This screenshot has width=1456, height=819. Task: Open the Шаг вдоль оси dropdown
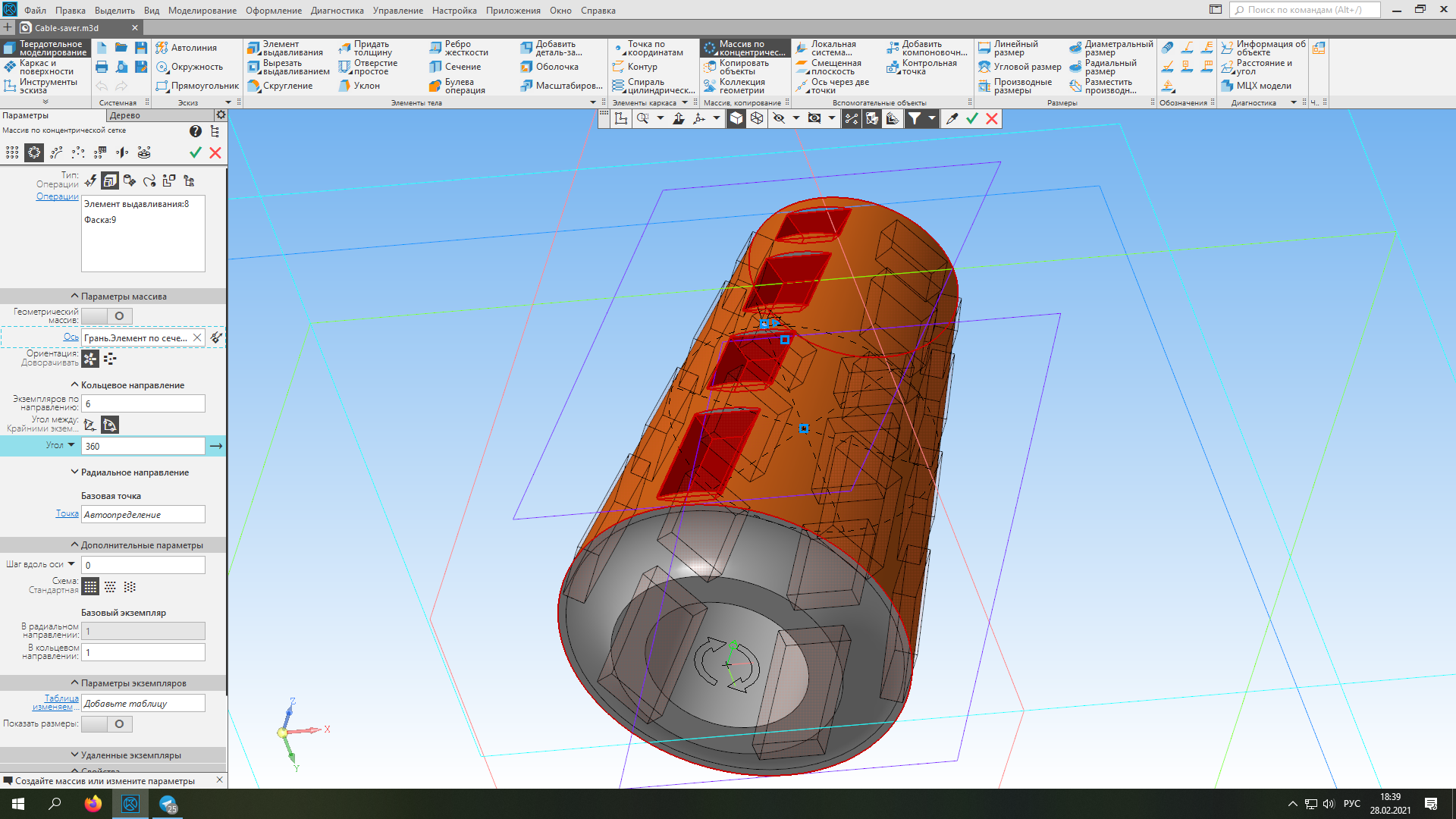click(71, 564)
